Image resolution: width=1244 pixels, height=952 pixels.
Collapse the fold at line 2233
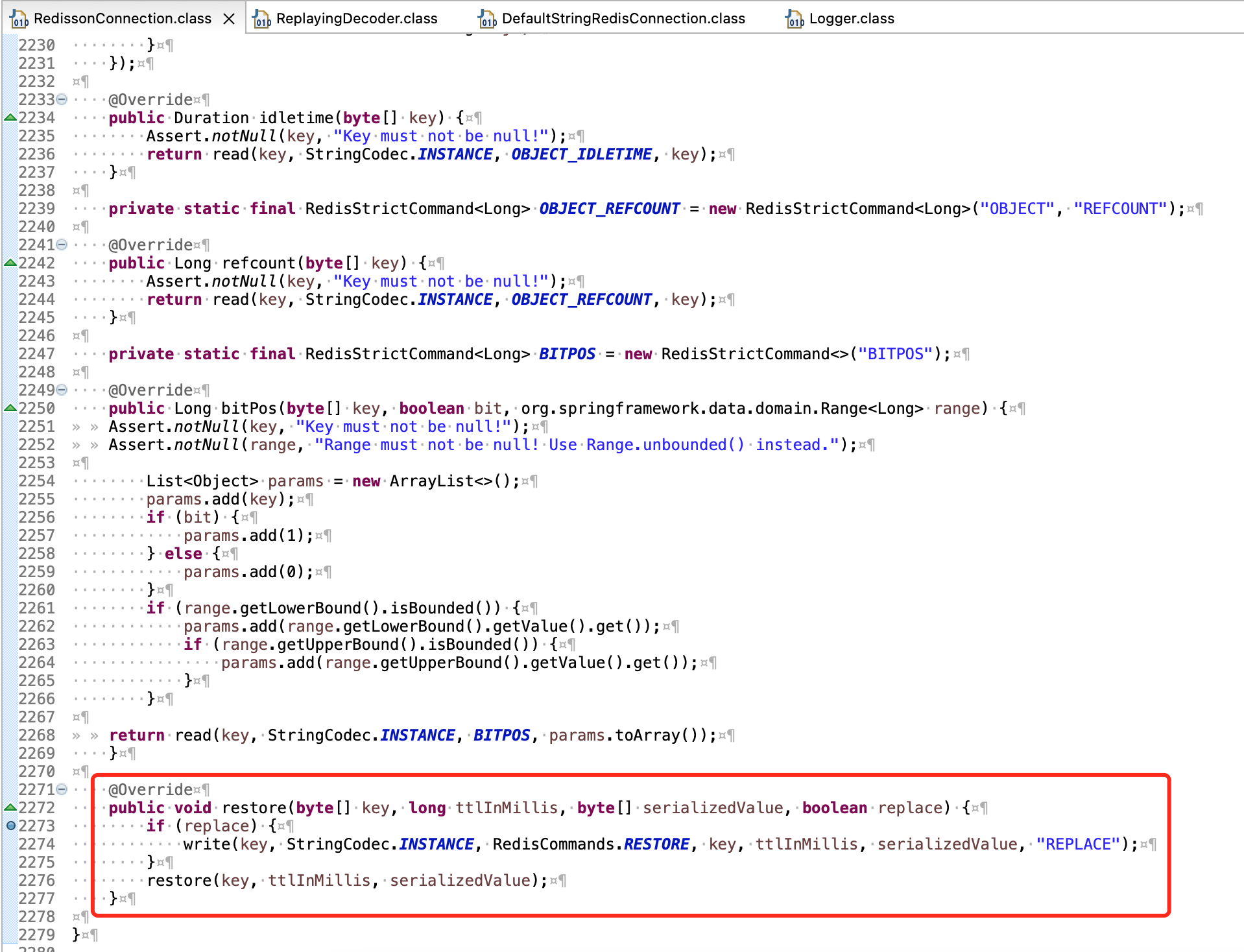pyautogui.click(x=62, y=99)
